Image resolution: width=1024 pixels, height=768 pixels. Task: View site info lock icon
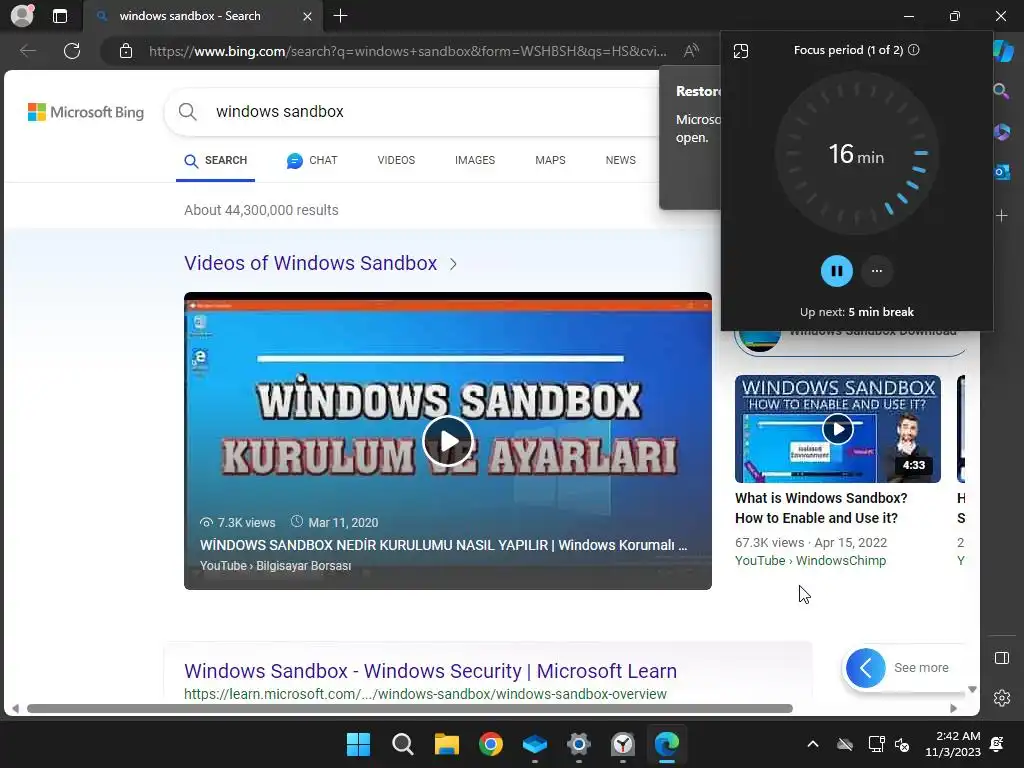tap(126, 51)
